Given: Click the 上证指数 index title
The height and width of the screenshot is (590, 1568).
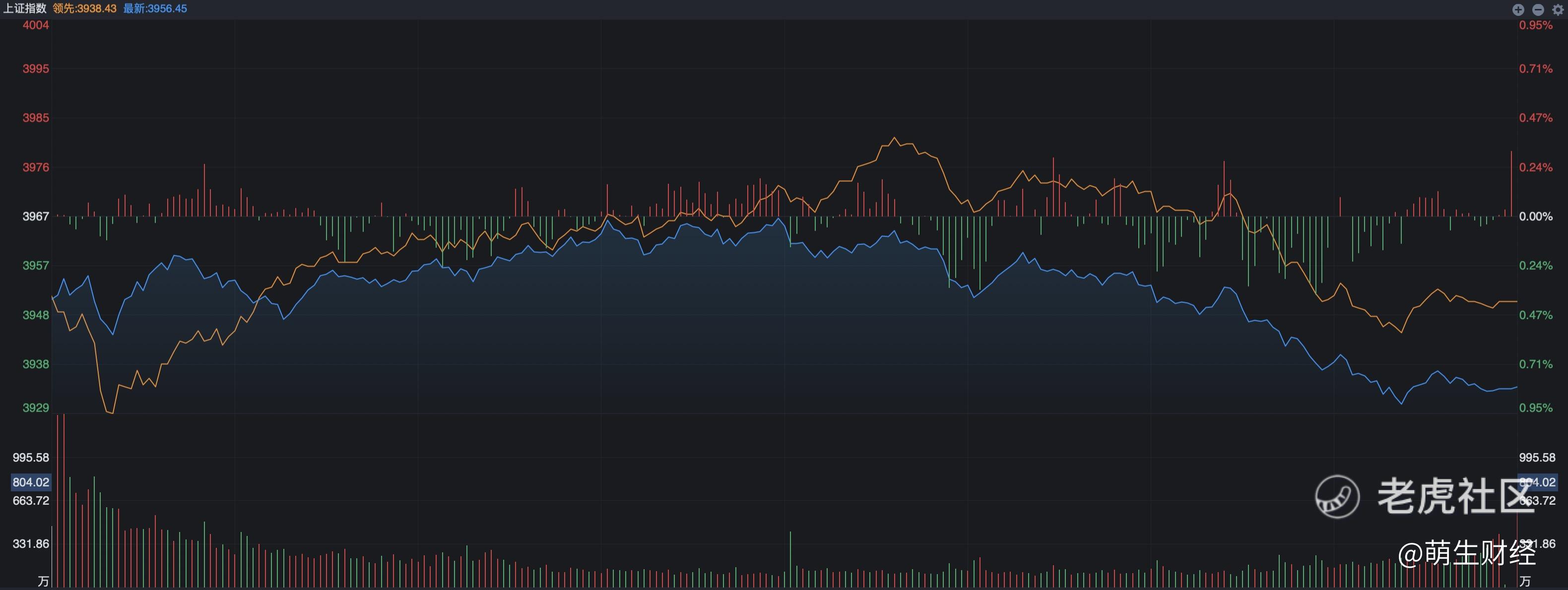Looking at the screenshot, I should tap(25, 8).
